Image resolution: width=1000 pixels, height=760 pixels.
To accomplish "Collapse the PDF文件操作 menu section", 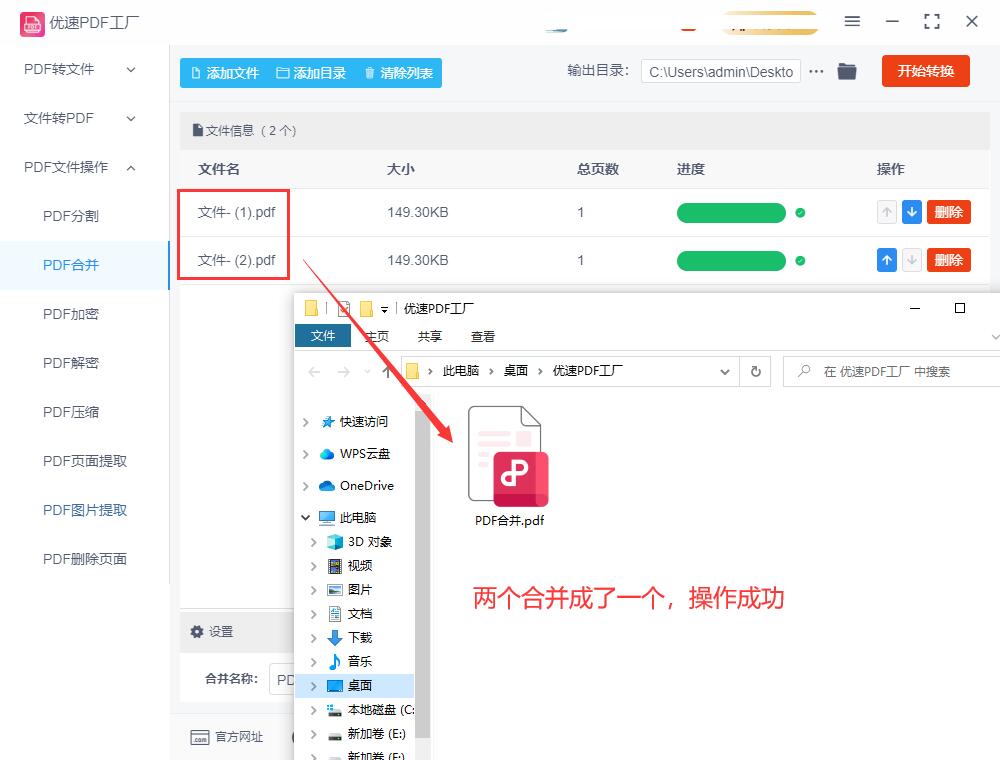I will [80, 167].
